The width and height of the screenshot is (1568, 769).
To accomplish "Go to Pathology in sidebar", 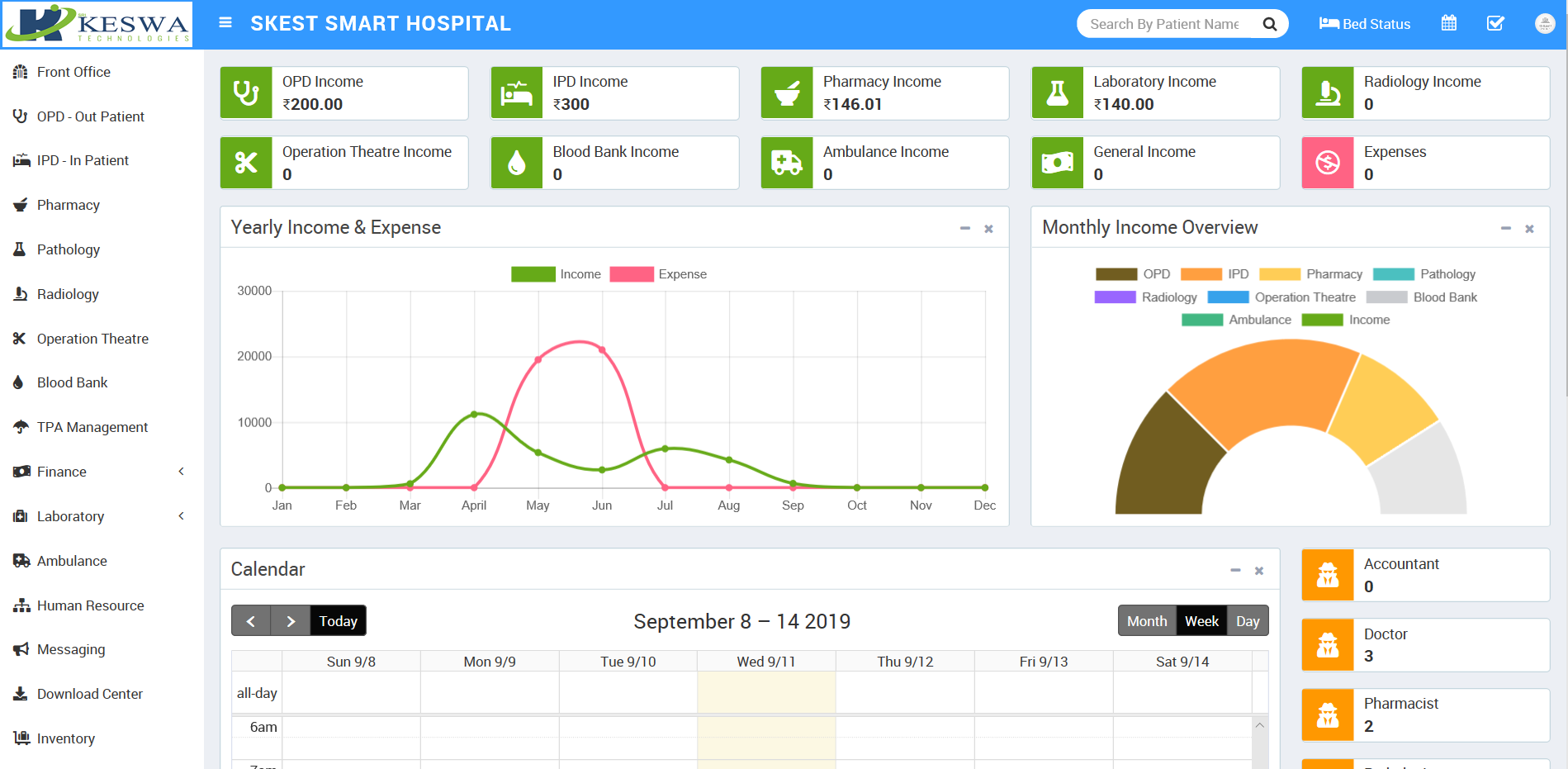I will point(68,249).
